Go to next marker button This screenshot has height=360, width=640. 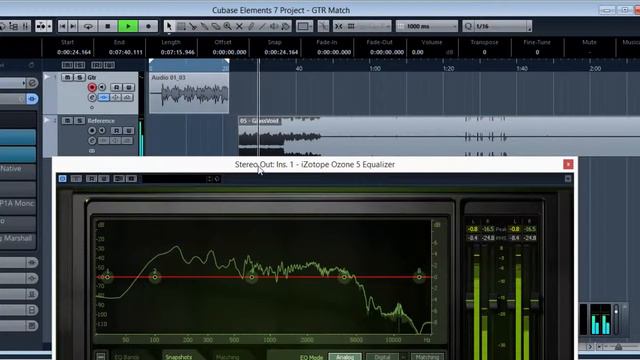click(x=72, y=26)
